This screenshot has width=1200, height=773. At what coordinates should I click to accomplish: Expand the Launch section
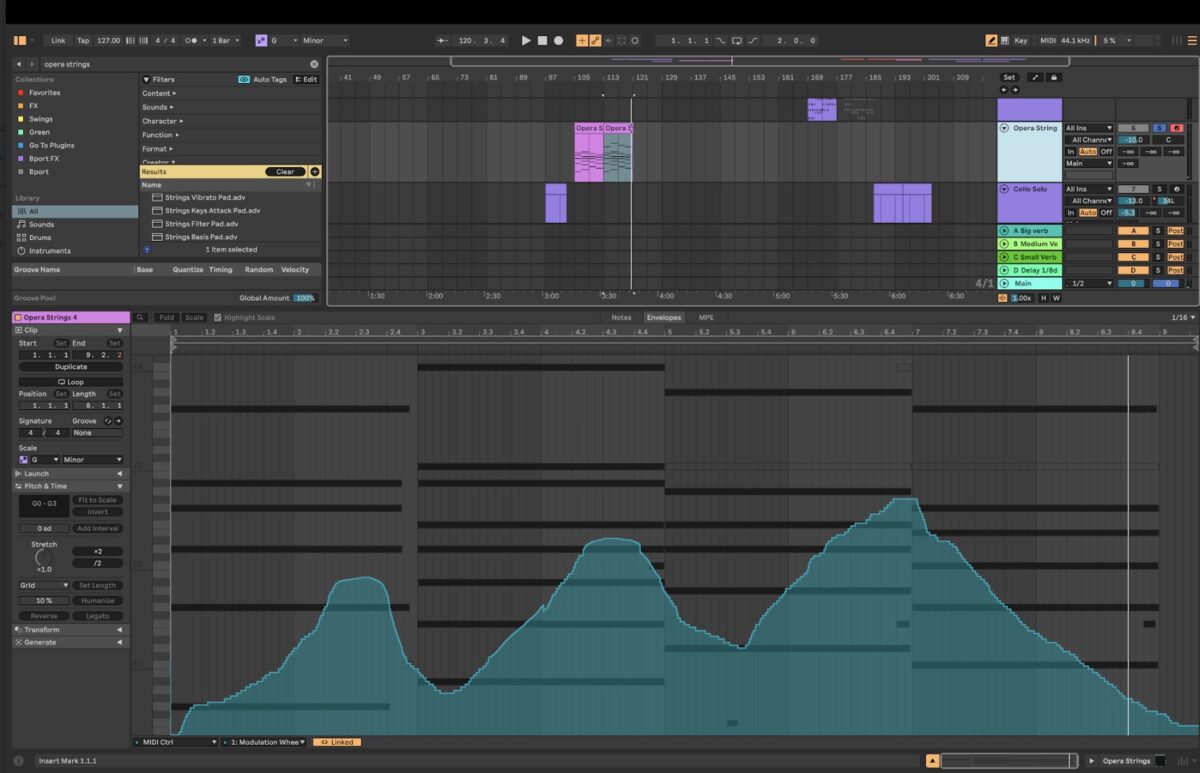120,474
